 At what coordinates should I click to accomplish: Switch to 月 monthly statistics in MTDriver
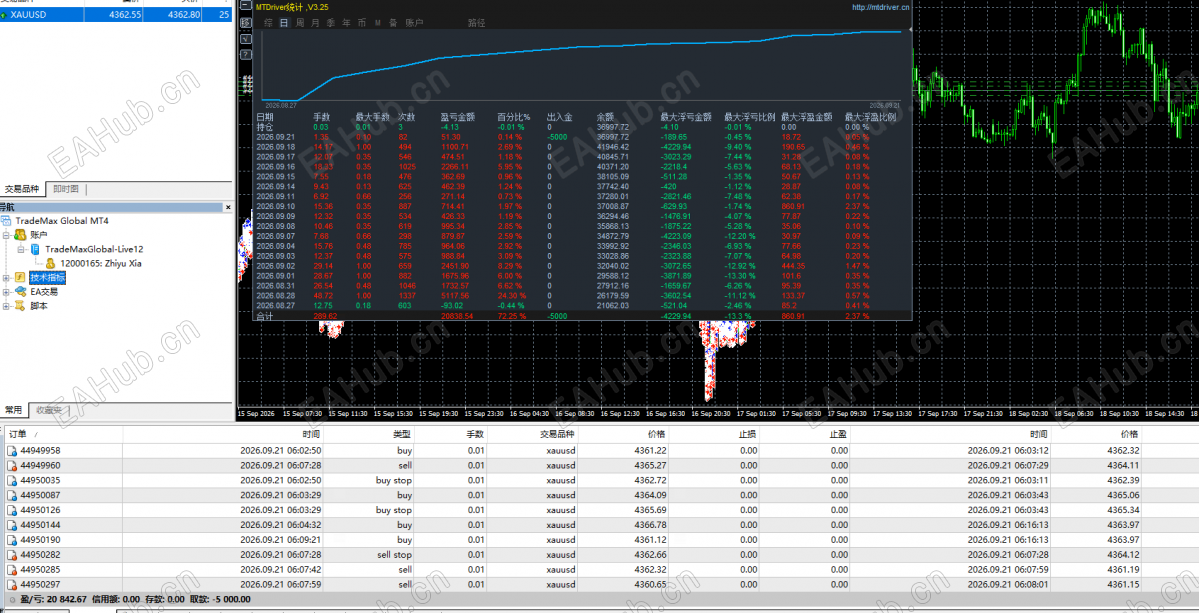[315, 23]
